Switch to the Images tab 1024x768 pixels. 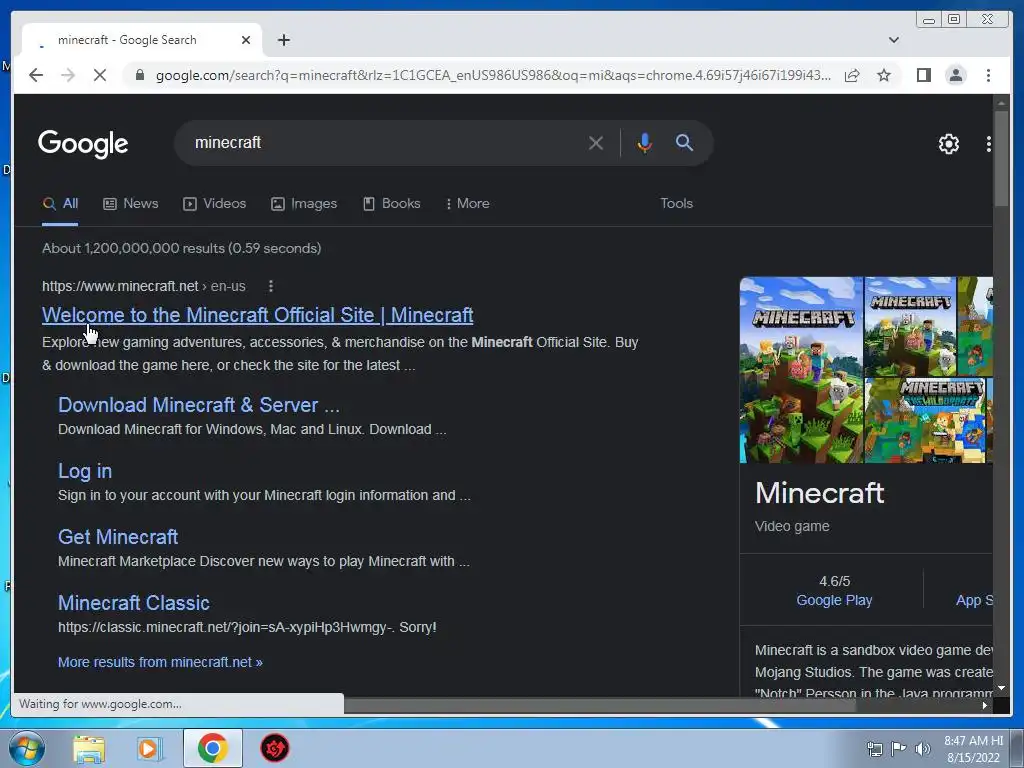304,203
